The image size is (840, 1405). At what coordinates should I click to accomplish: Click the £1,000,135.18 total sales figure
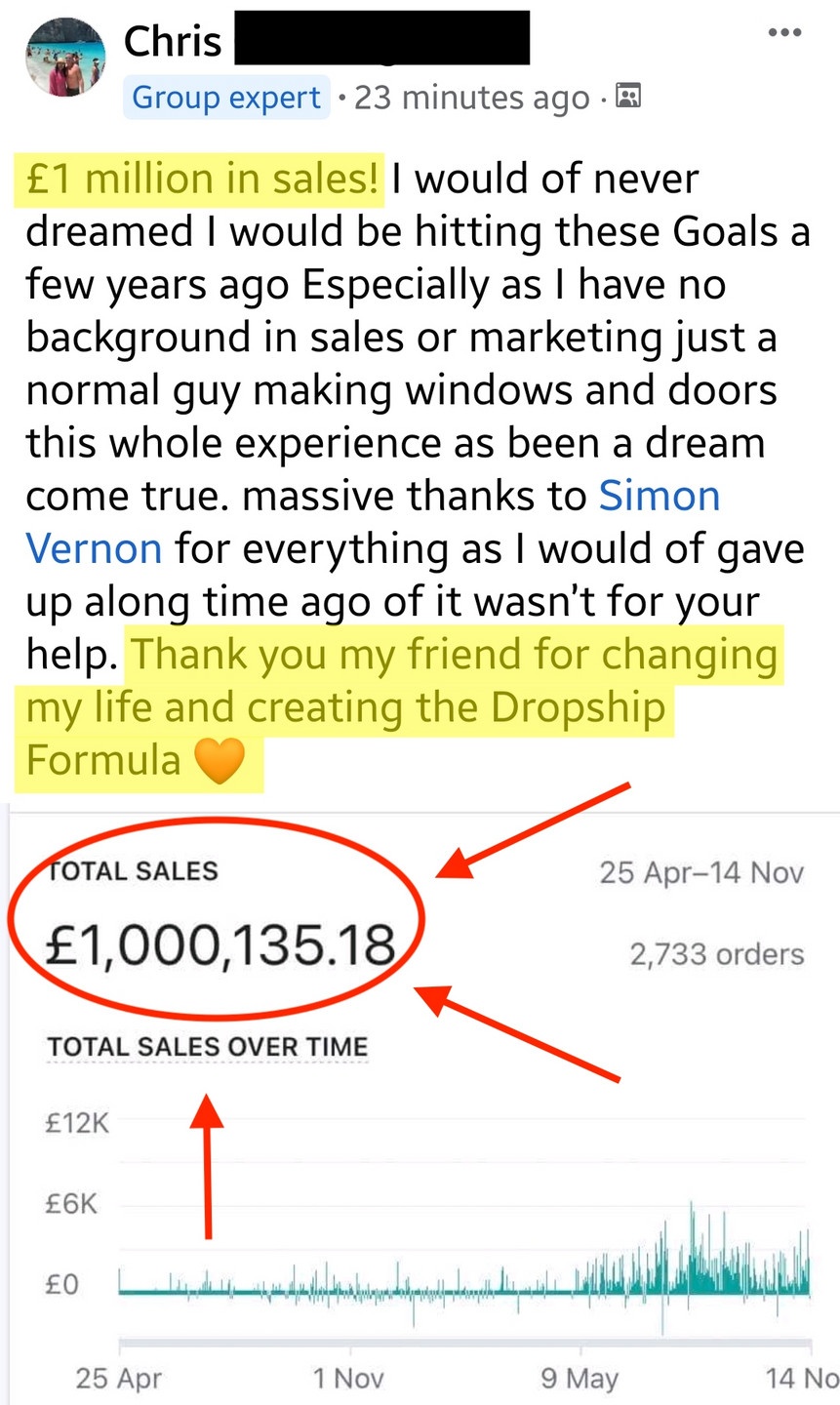pos(220,945)
